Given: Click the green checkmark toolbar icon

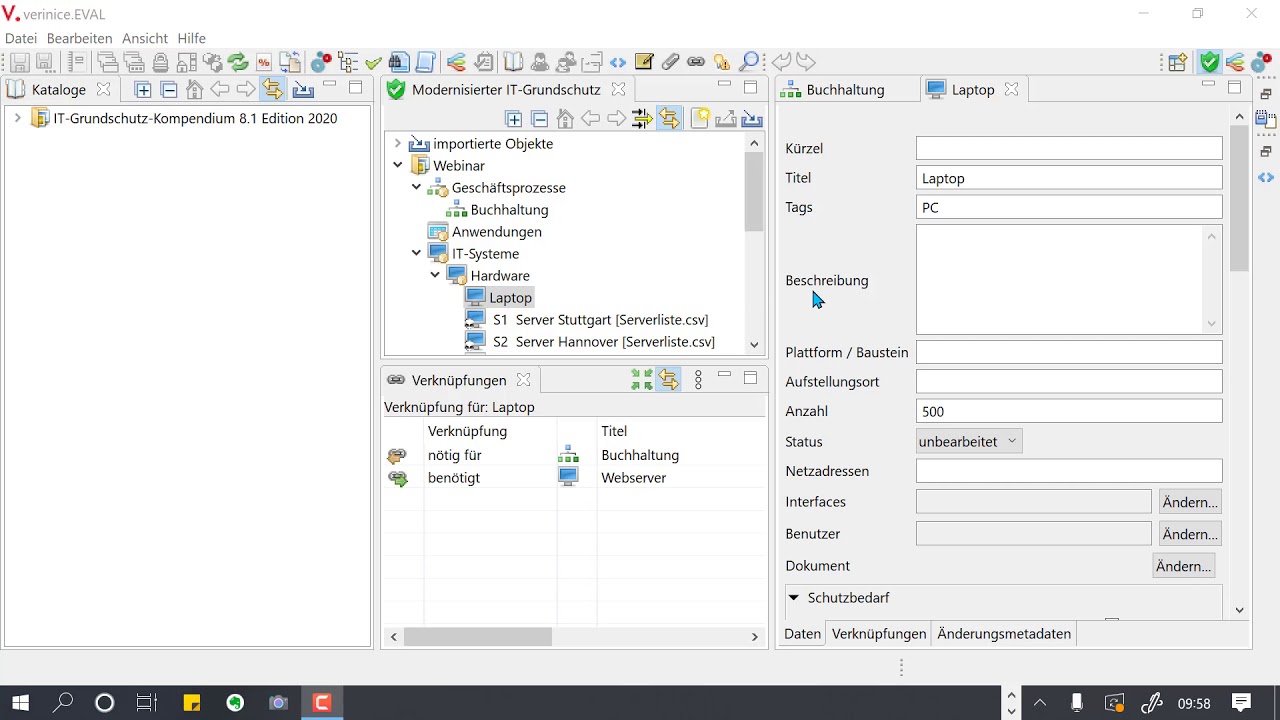Looking at the screenshot, I should (373, 62).
